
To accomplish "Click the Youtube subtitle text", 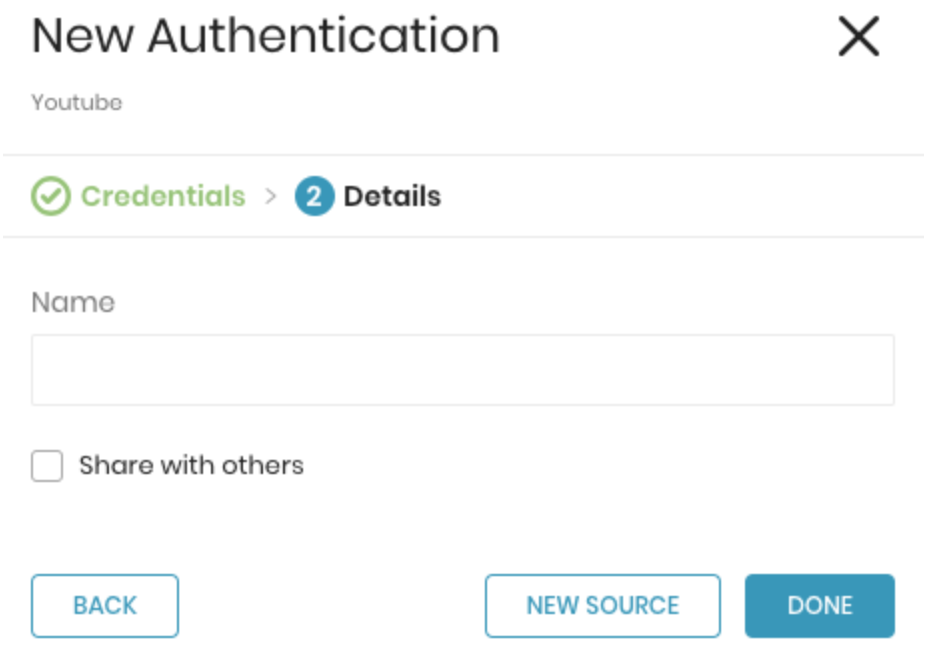I will 76,103.
